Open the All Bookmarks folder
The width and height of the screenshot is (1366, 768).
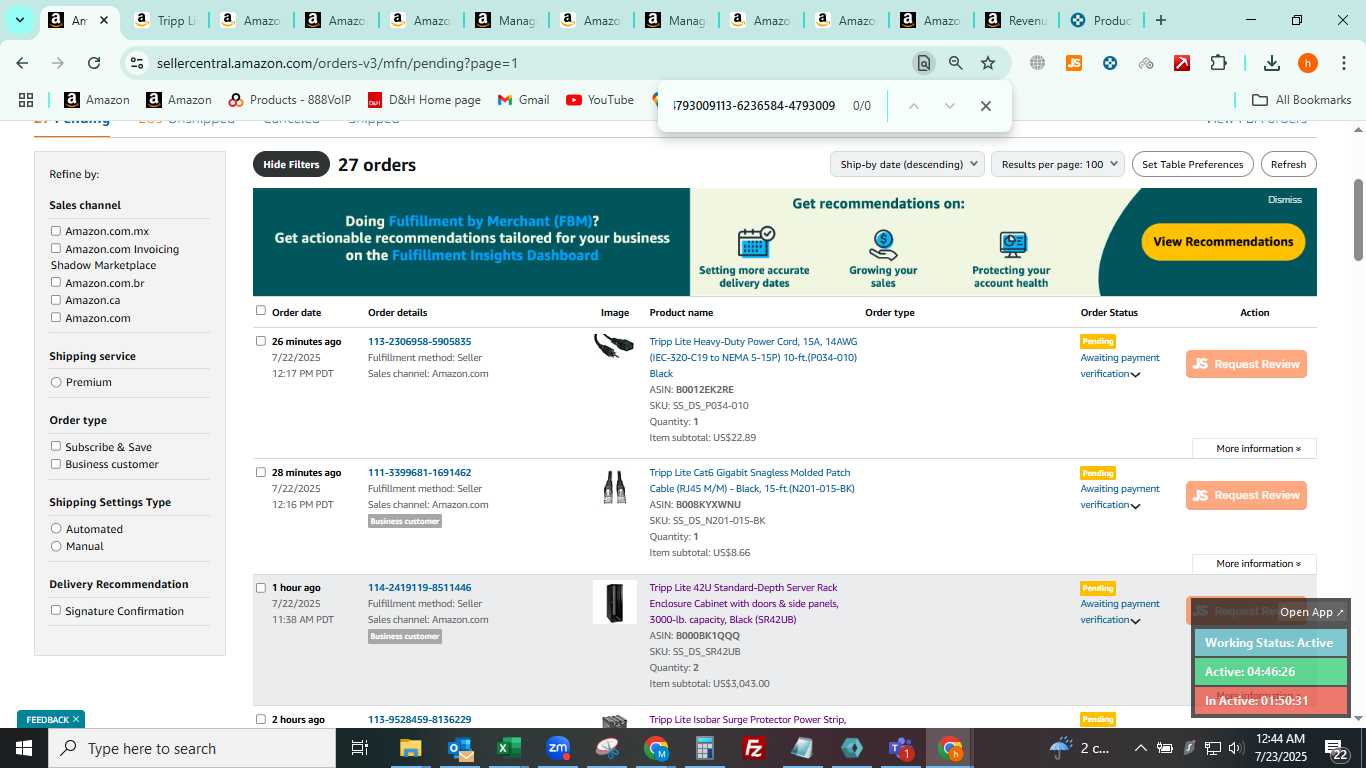[x=1301, y=100]
